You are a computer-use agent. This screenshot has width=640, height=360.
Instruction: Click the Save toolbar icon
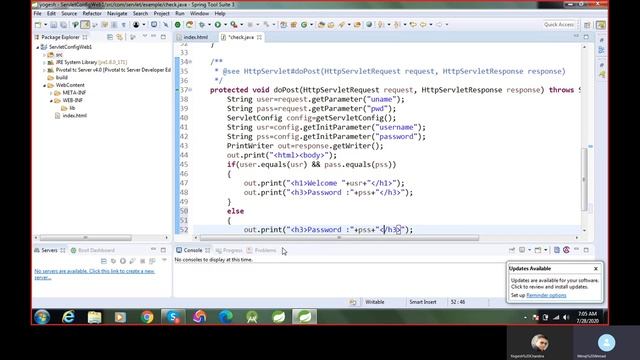point(54,25)
